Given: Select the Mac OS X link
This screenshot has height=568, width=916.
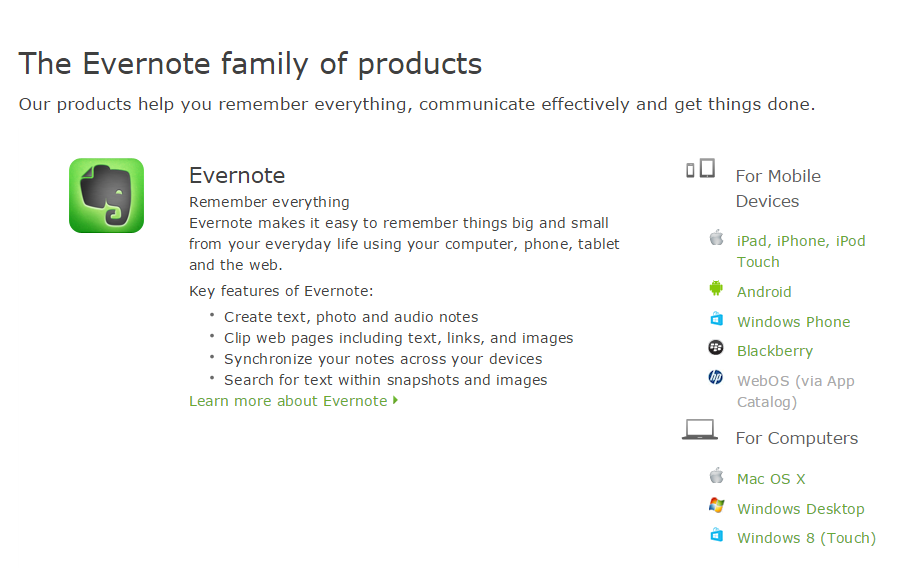Looking at the screenshot, I should (771, 479).
